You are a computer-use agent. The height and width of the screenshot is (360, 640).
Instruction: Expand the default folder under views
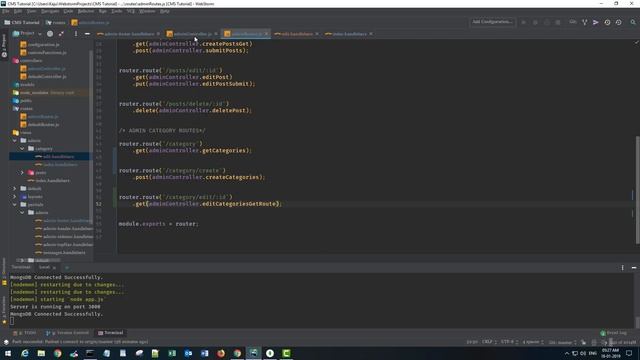tap(15, 189)
